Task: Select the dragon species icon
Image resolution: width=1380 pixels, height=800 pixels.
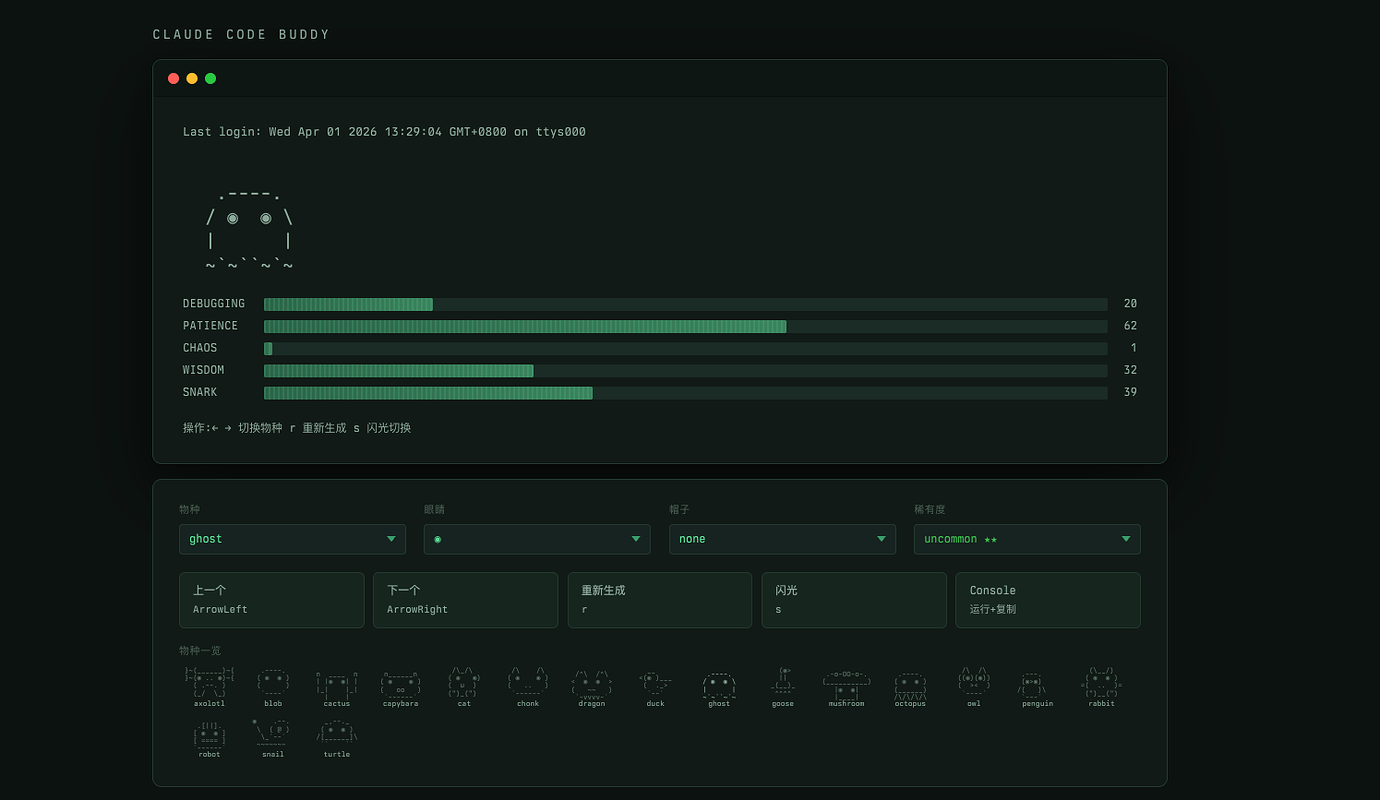Action: [x=592, y=686]
